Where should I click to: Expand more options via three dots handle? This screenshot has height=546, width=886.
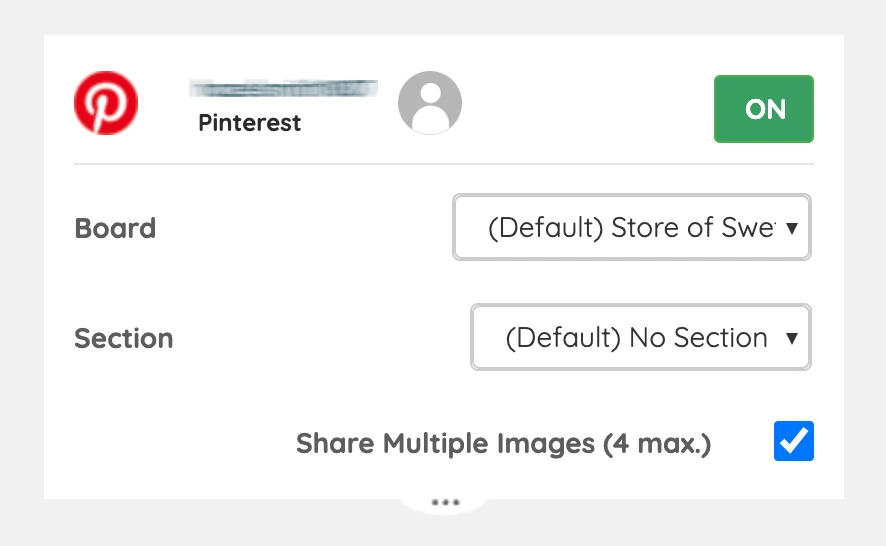pyautogui.click(x=445, y=502)
